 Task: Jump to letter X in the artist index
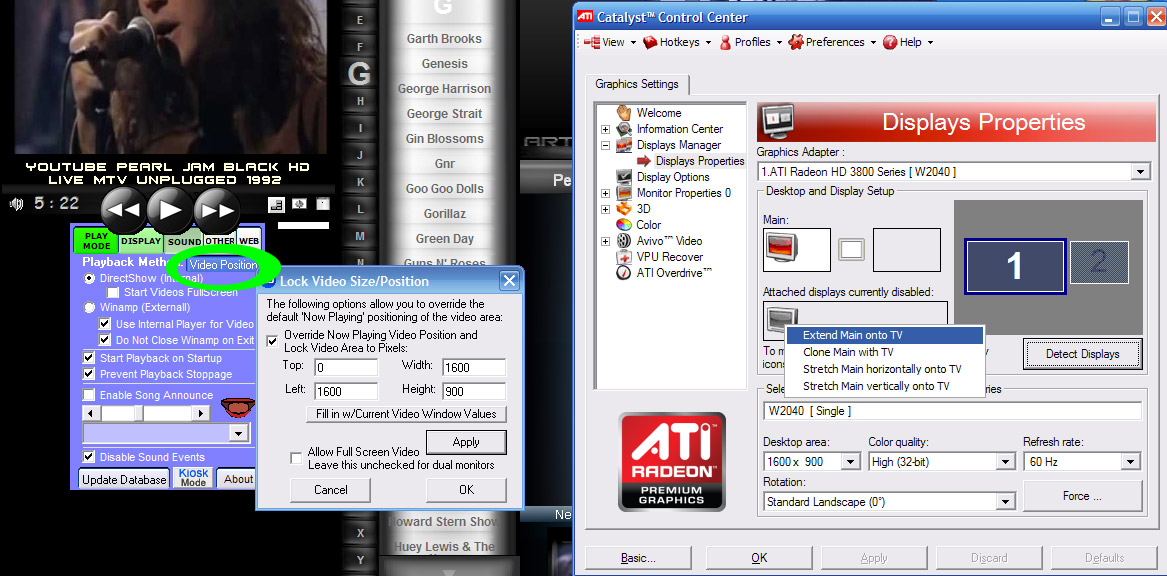[x=360, y=533]
